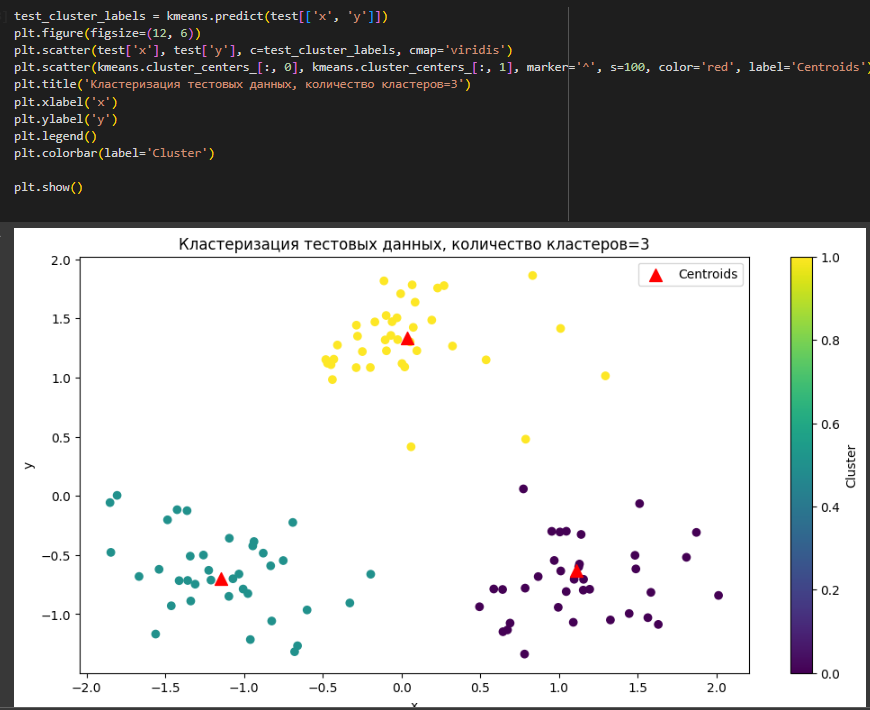This screenshot has height=710, width=870.
Task: Click the label='Centroids' argument in code
Action: pyautogui.click(x=807, y=67)
